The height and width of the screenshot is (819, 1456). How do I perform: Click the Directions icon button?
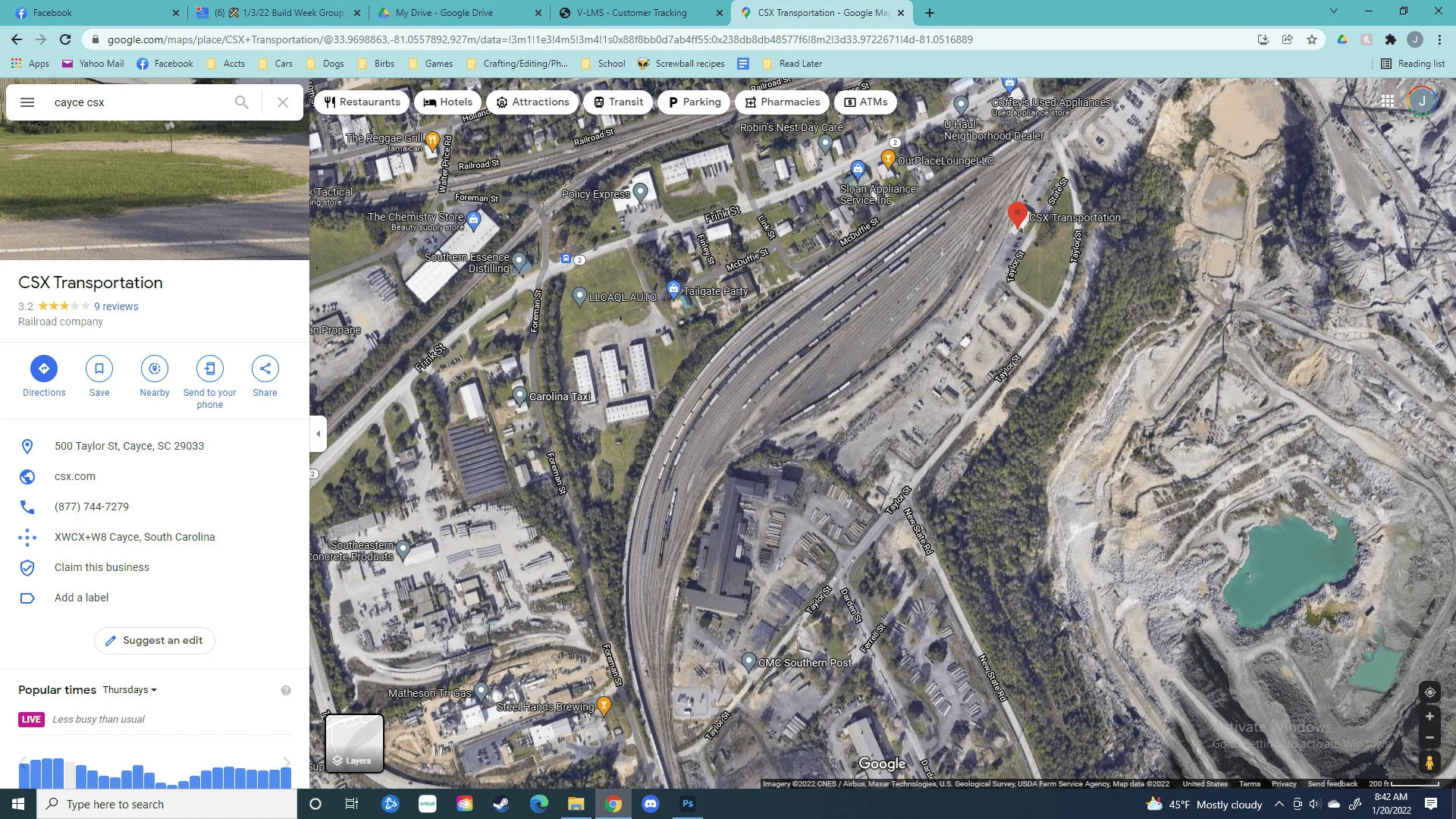pos(44,369)
